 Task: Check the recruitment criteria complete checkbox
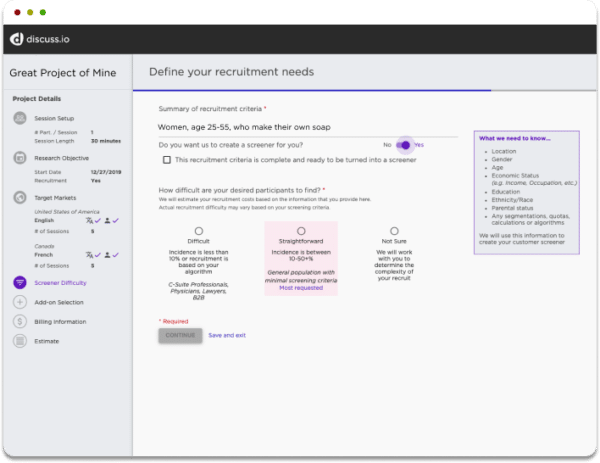point(167,160)
